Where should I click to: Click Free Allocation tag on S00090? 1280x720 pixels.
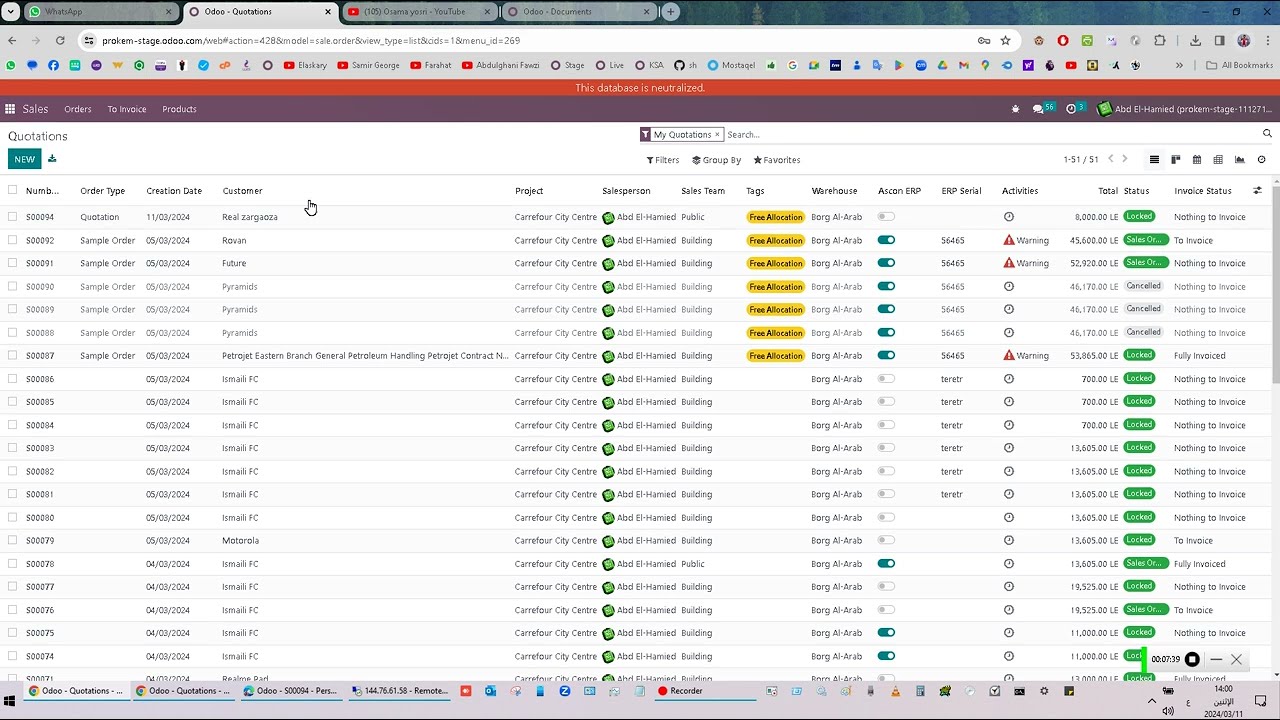tap(776, 287)
